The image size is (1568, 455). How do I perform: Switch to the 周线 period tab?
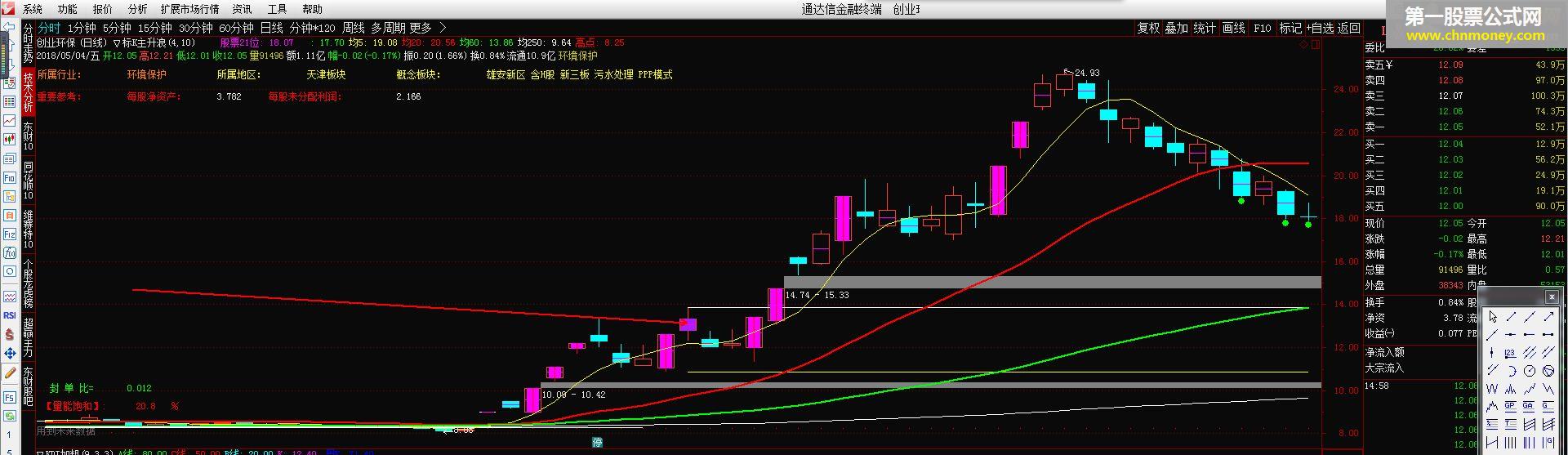click(354, 28)
